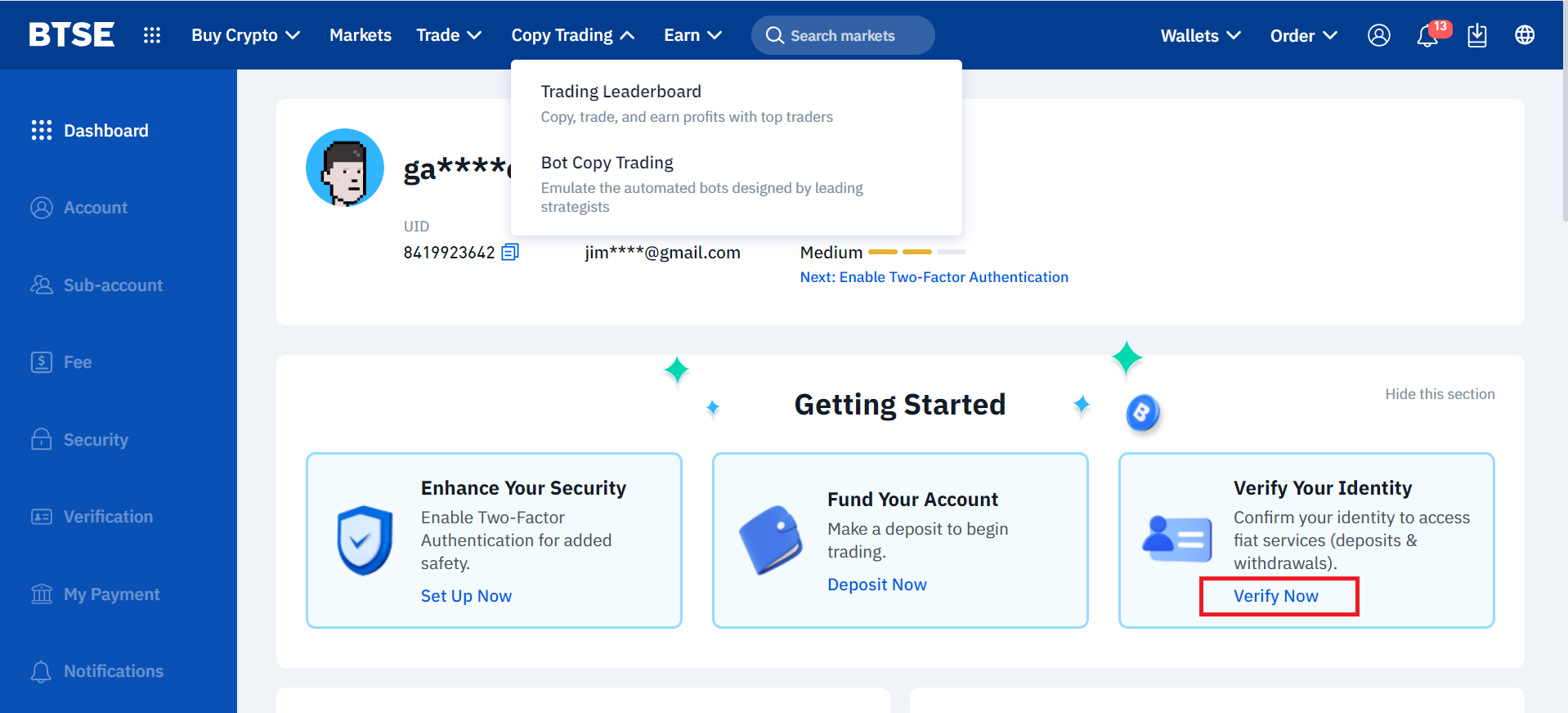The image size is (1568, 713).
Task: Click the shield icon in Enhance Your Security
Action: [365, 540]
